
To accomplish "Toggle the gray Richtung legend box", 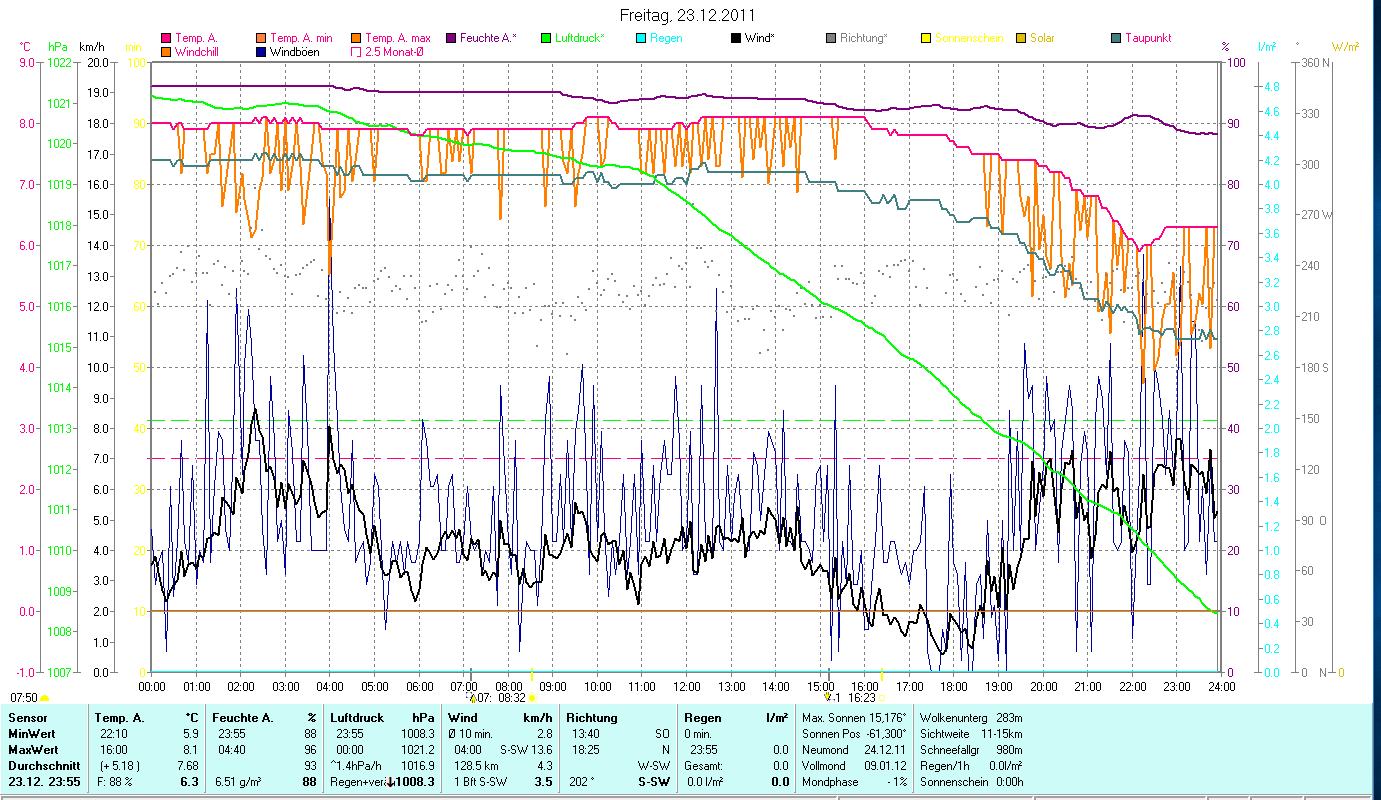I will (x=831, y=39).
